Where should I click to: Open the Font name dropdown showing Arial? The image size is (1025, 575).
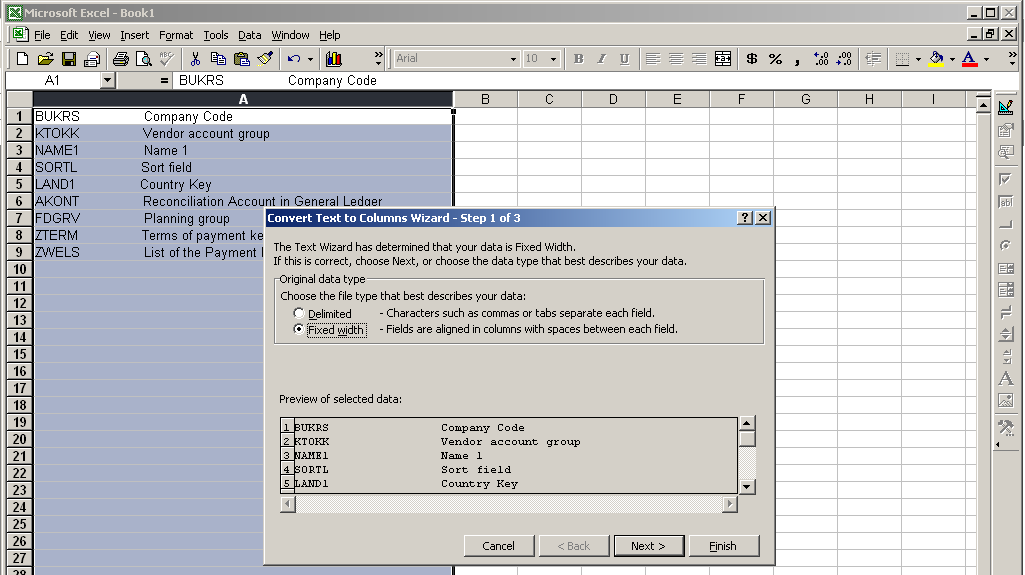[x=513, y=59]
